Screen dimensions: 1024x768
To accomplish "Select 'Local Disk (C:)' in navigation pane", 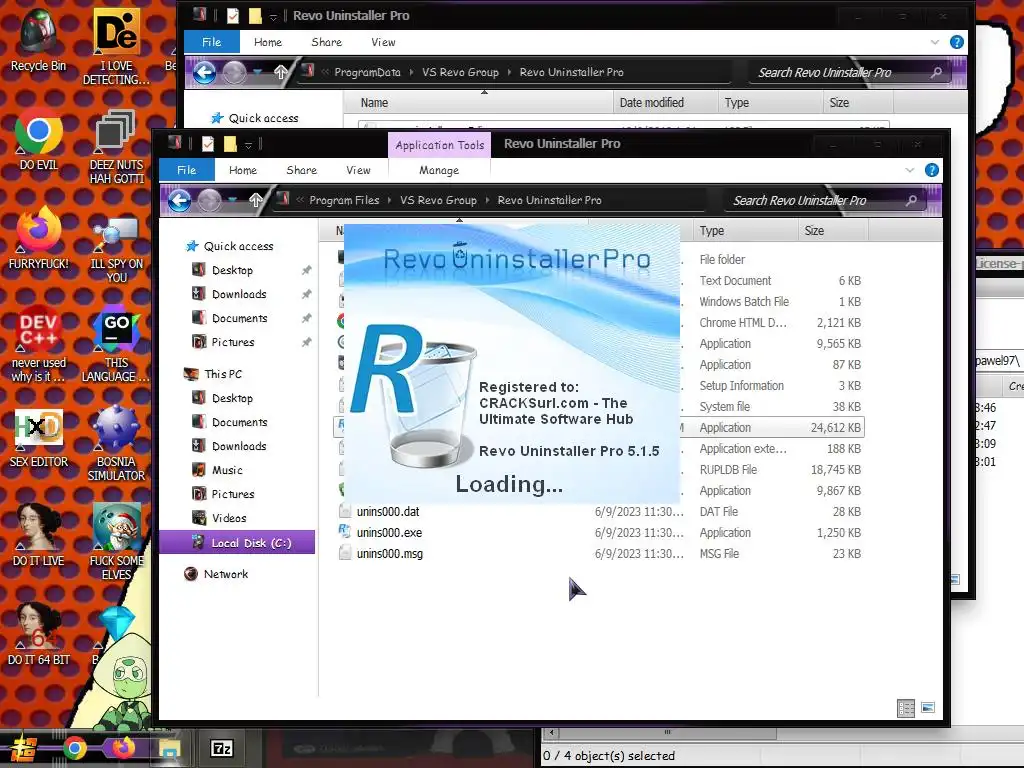I will click(237, 543).
